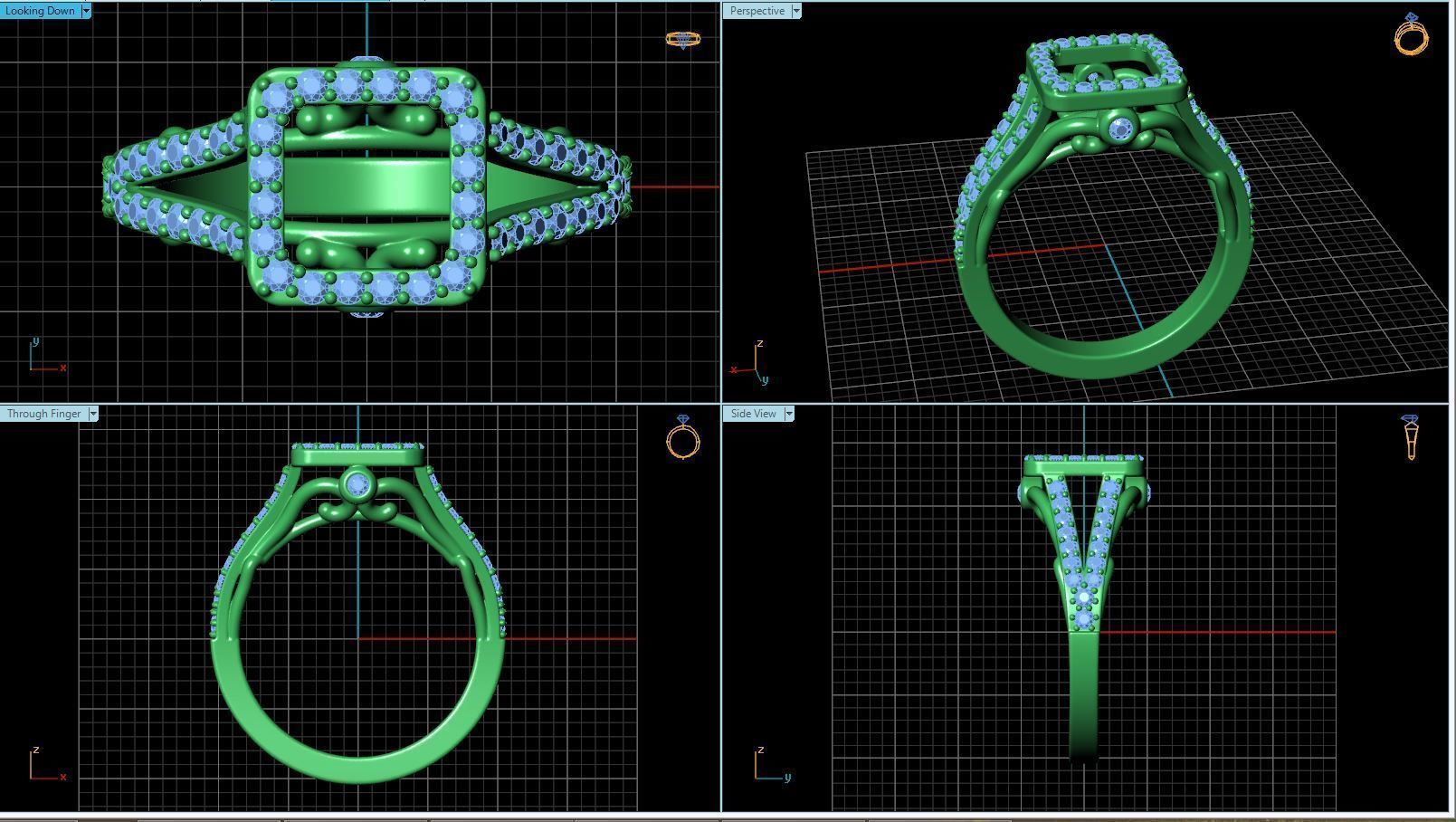Click the YZ axis indicator in Side View
Image resolution: width=1456 pixels, height=822 pixels.
pos(774,764)
